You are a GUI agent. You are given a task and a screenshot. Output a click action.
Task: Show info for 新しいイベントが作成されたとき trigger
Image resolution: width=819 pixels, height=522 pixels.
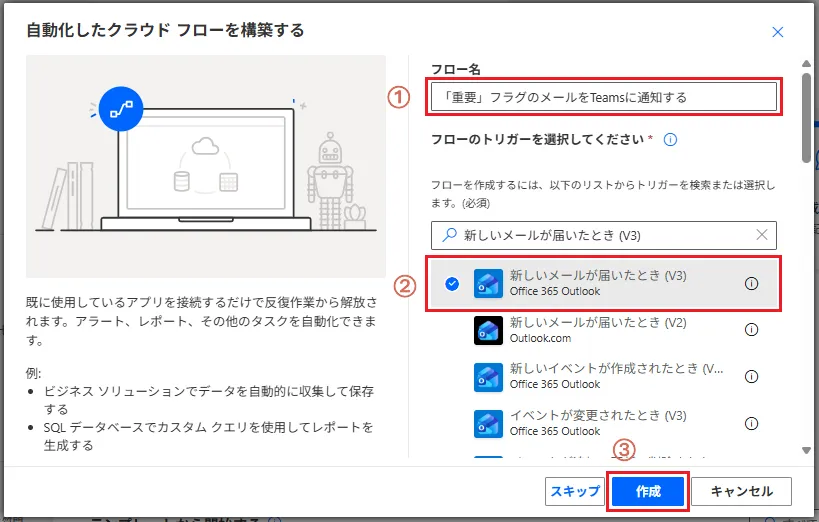coord(751,376)
